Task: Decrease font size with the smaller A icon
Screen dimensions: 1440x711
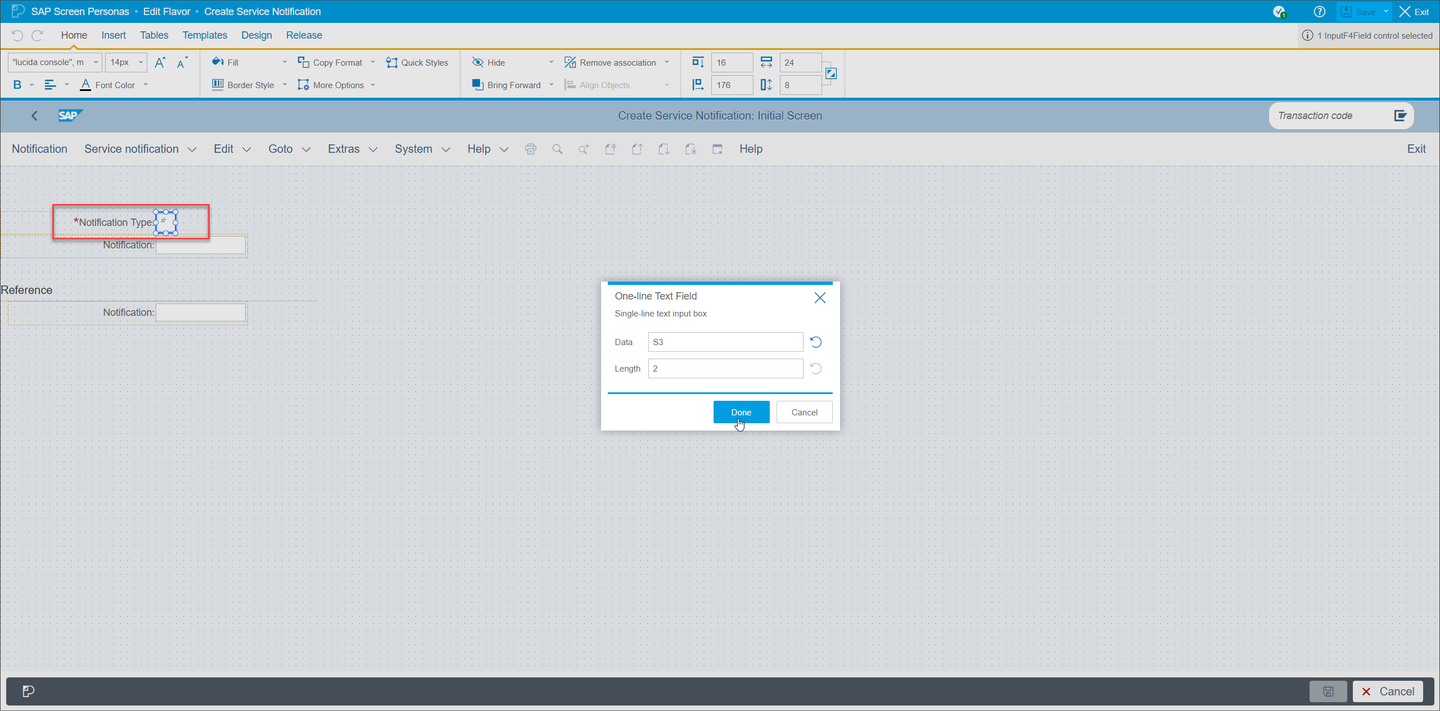Action: point(182,62)
